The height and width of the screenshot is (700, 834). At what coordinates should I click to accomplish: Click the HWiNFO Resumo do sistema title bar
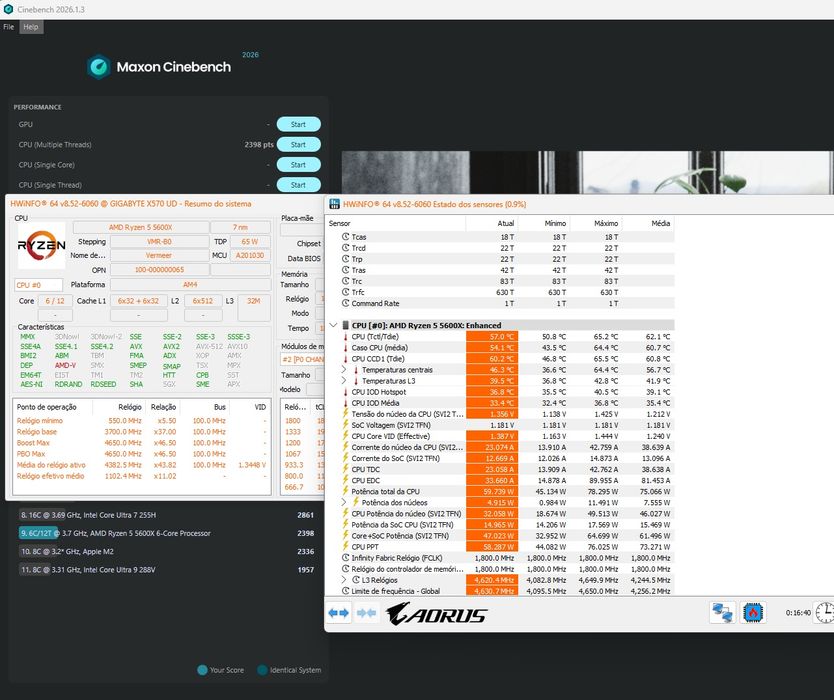tap(165, 204)
